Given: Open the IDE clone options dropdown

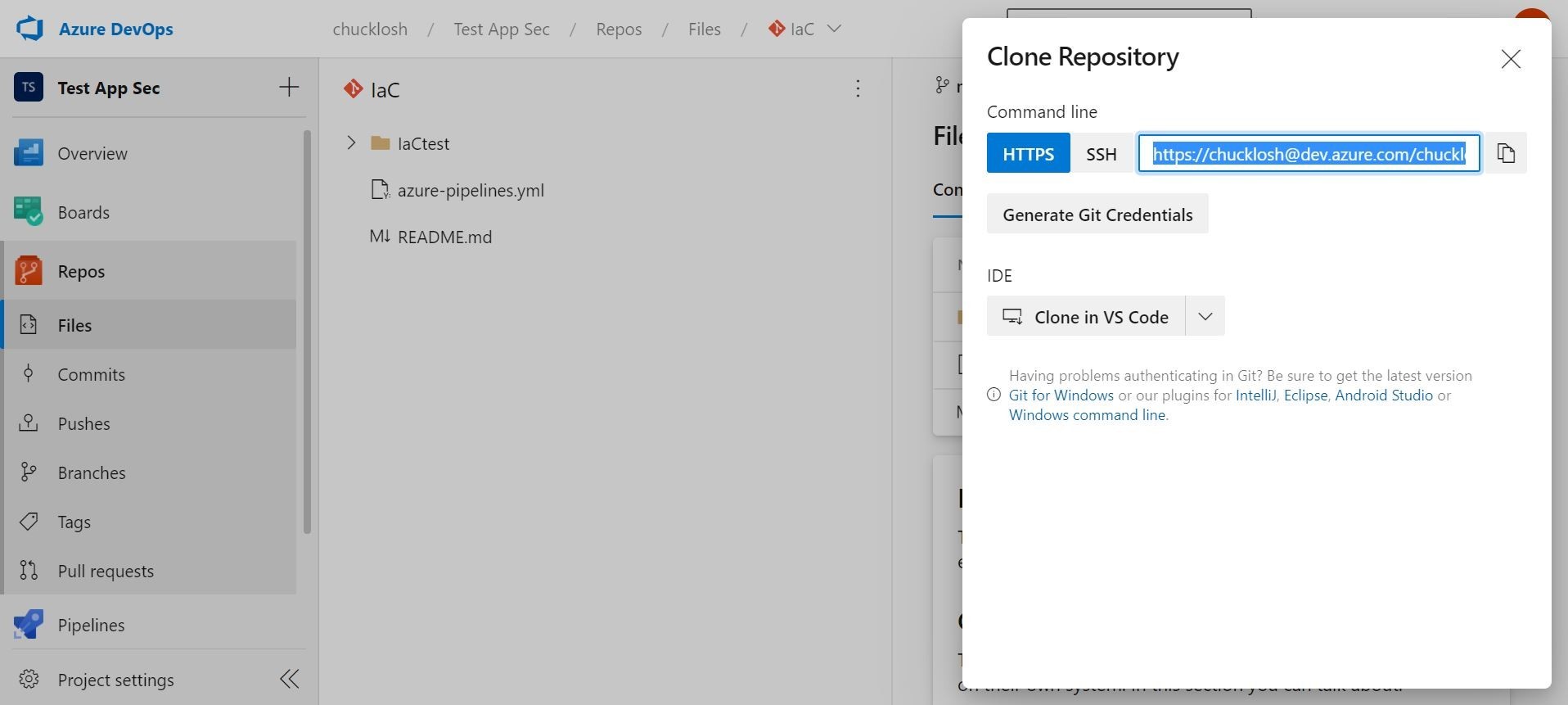Looking at the screenshot, I should click(1205, 316).
